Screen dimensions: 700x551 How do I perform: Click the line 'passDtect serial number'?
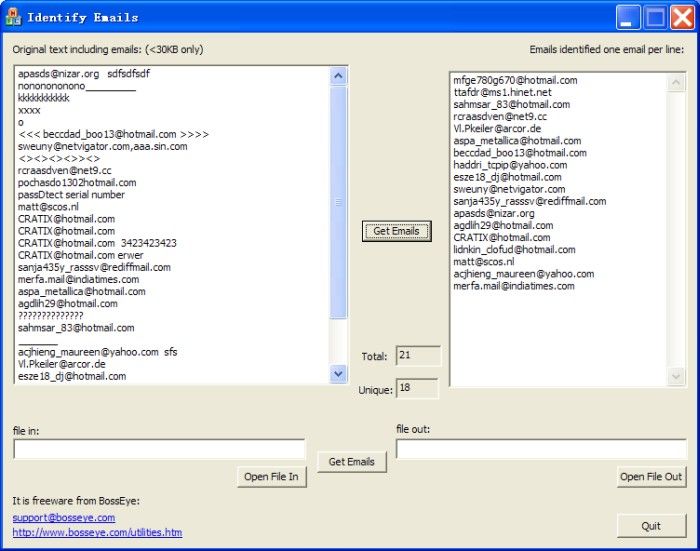click(71, 195)
